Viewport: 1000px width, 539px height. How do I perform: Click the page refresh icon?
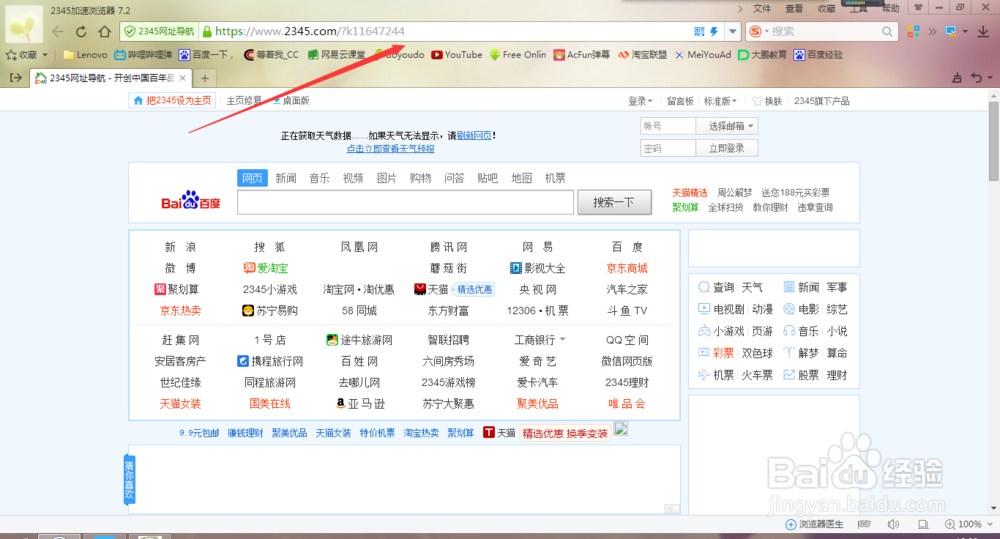coord(81,31)
